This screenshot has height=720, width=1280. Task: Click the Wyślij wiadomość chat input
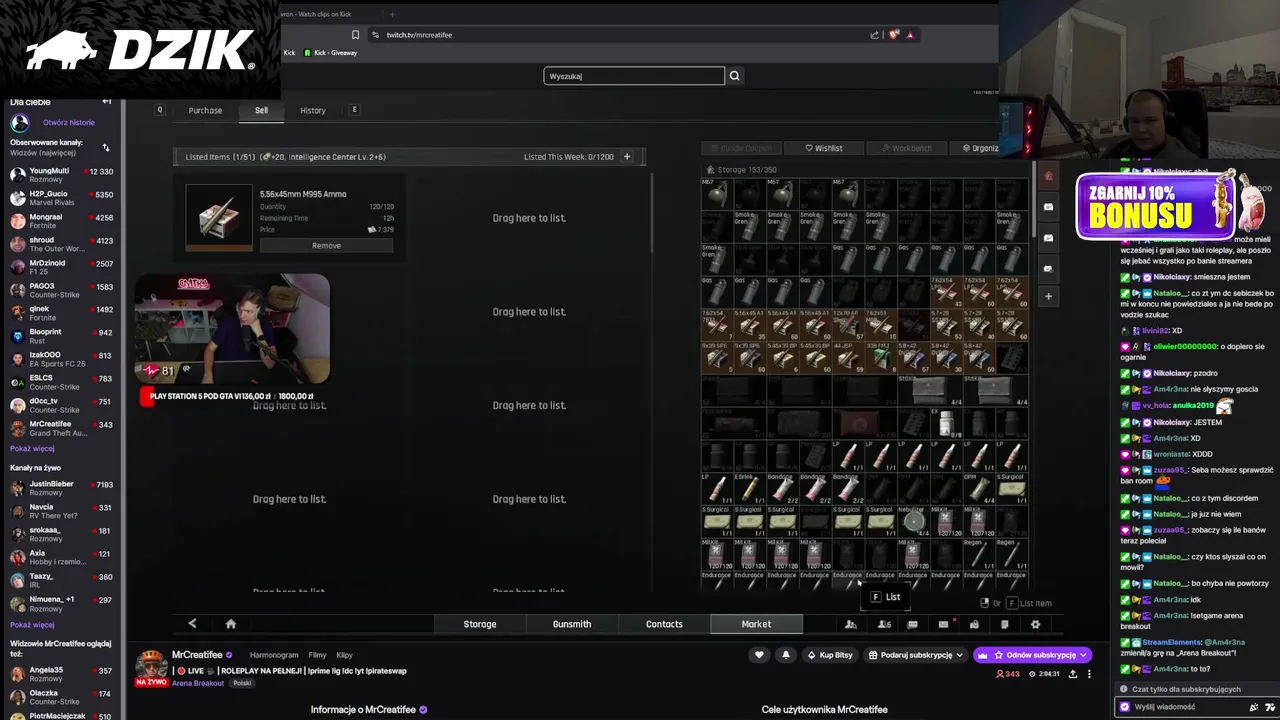pyautogui.click(x=1181, y=707)
